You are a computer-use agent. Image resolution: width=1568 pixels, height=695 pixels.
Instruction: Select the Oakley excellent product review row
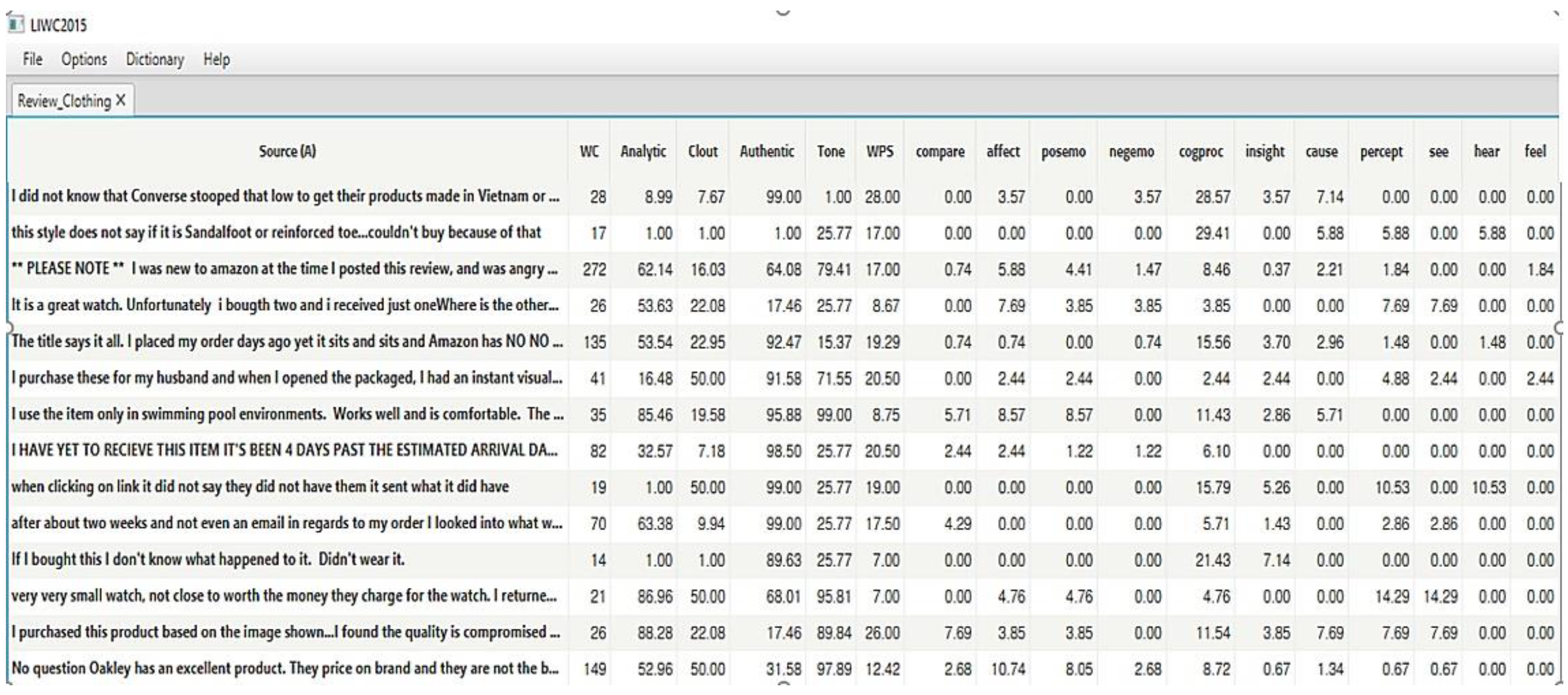(285, 668)
